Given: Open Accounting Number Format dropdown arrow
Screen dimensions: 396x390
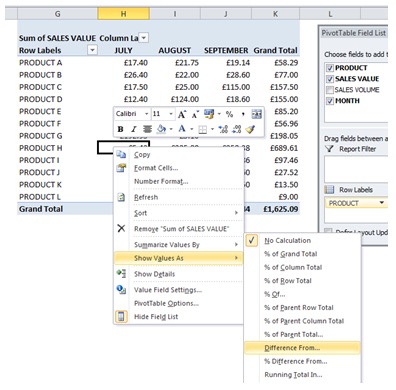Looking at the screenshot, I should point(219,114).
